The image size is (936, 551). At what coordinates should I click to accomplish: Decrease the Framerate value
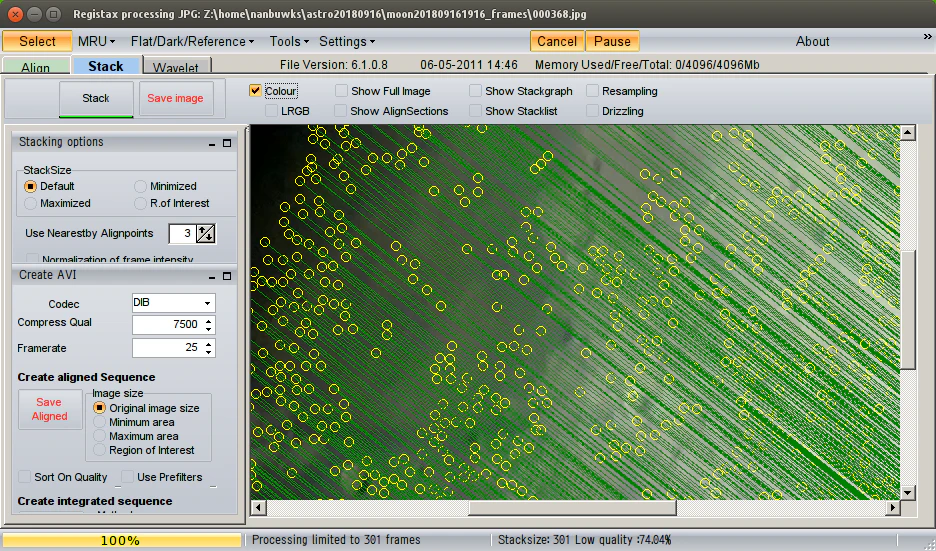click(208, 352)
